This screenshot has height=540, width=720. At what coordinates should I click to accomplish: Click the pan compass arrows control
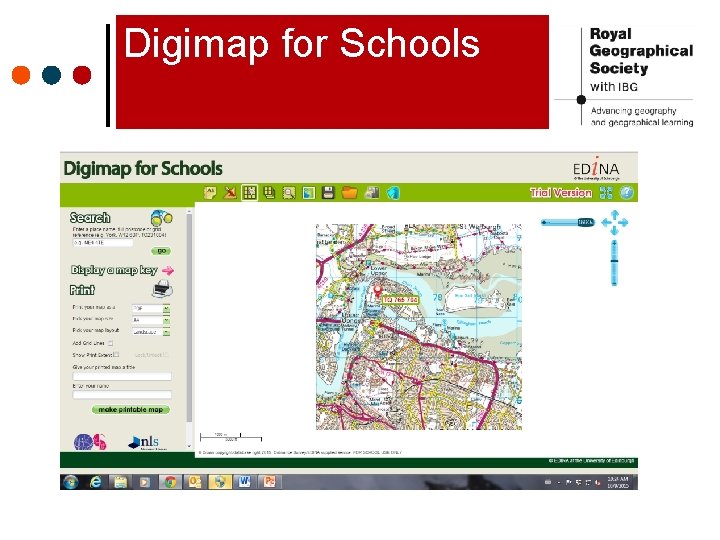pyautogui.click(x=614, y=223)
